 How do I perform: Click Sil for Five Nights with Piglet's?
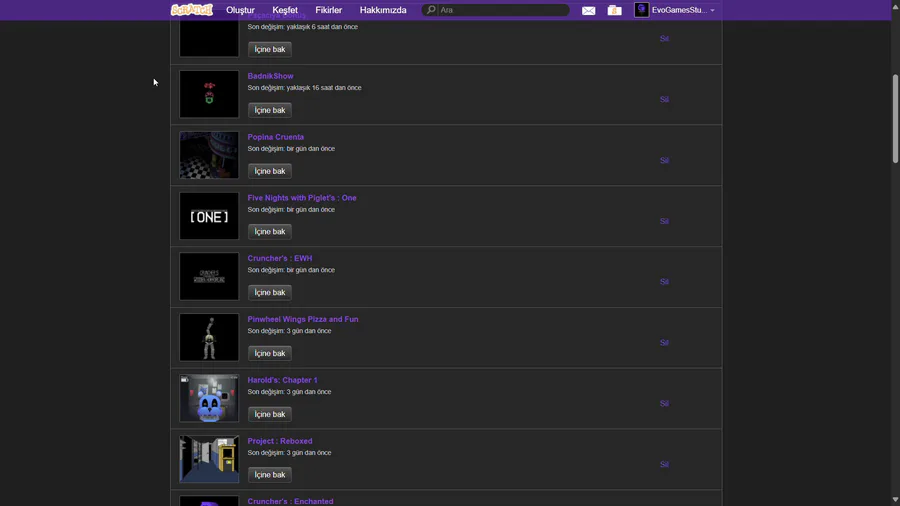pyautogui.click(x=664, y=221)
